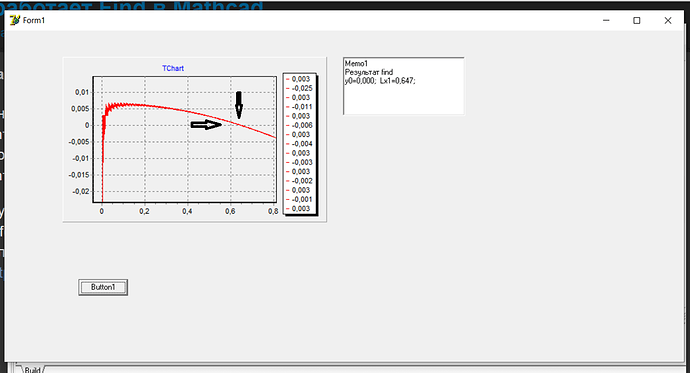The height and width of the screenshot is (373, 690).
Task: Click the "Результат find" line in memo
Action: coord(369,72)
